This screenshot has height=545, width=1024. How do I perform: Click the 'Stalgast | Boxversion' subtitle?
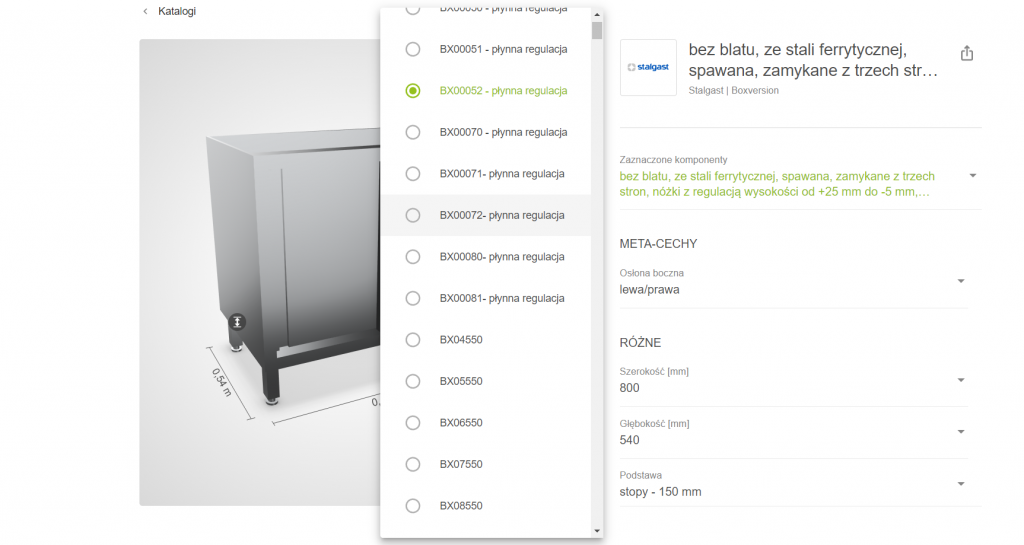pyautogui.click(x=733, y=91)
